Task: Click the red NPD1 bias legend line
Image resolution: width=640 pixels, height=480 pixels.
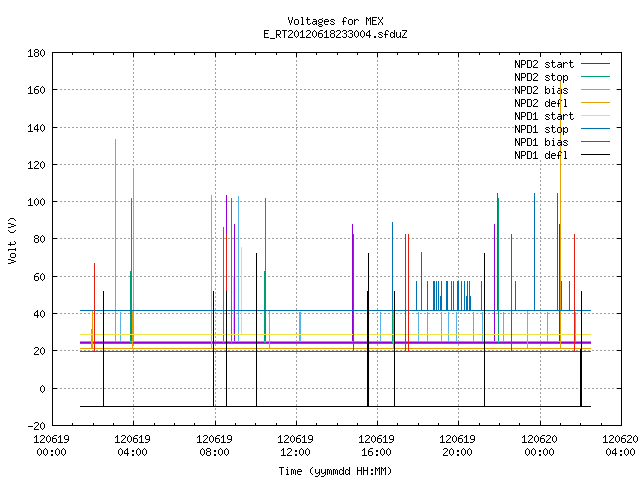Action: 595,142
